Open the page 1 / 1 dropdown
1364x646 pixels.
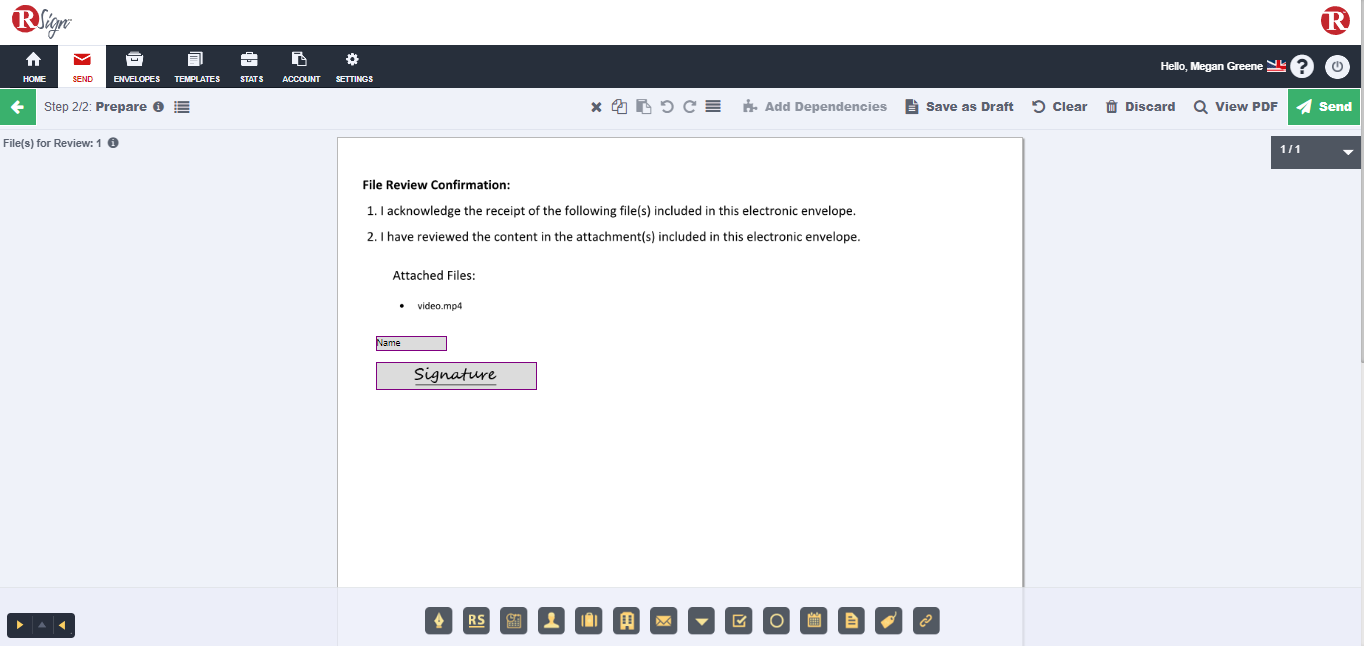point(1347,153)
